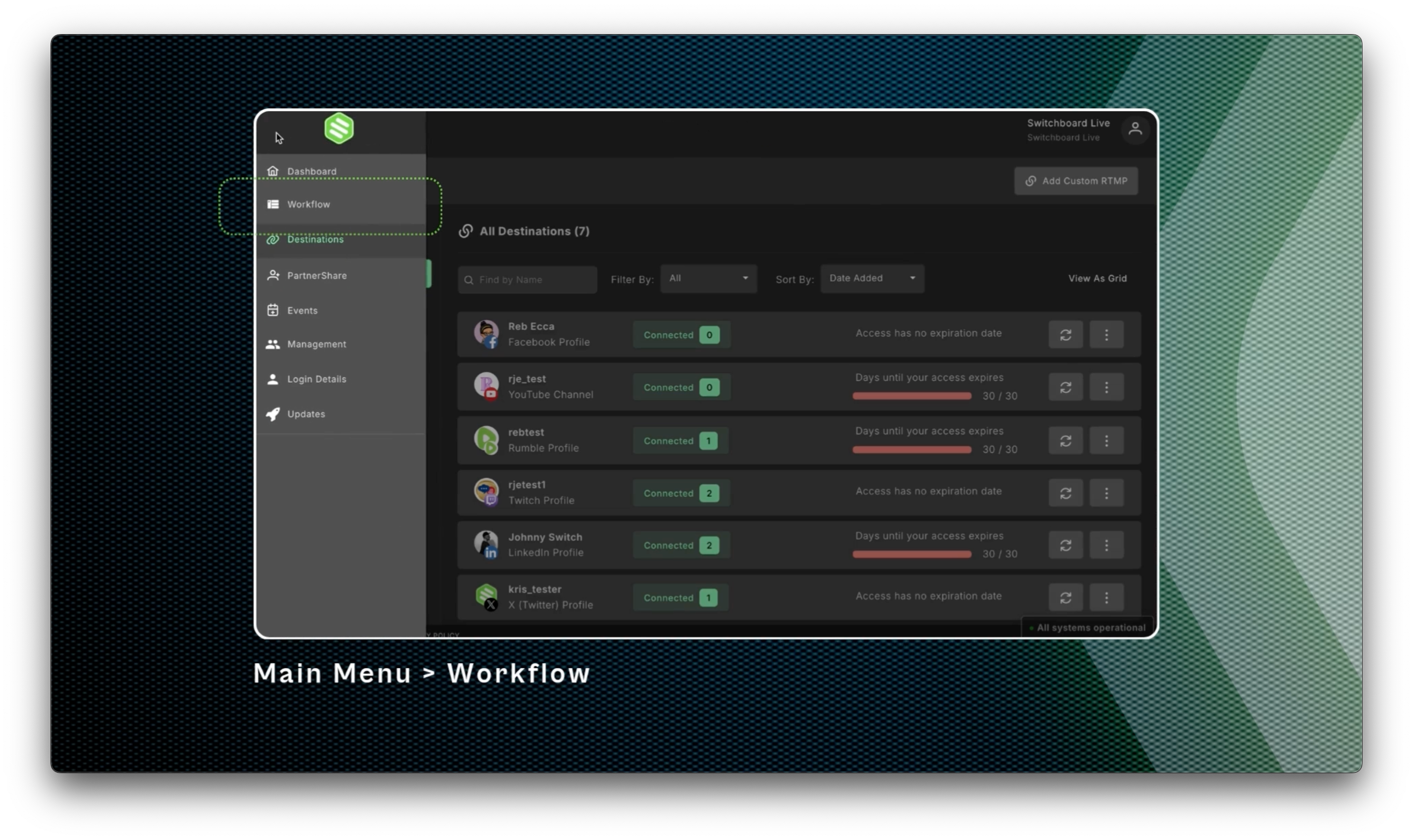Click rje_test access expiry progress bar
This screenshot has width=1413, height=840.
[x=911, y=396]
